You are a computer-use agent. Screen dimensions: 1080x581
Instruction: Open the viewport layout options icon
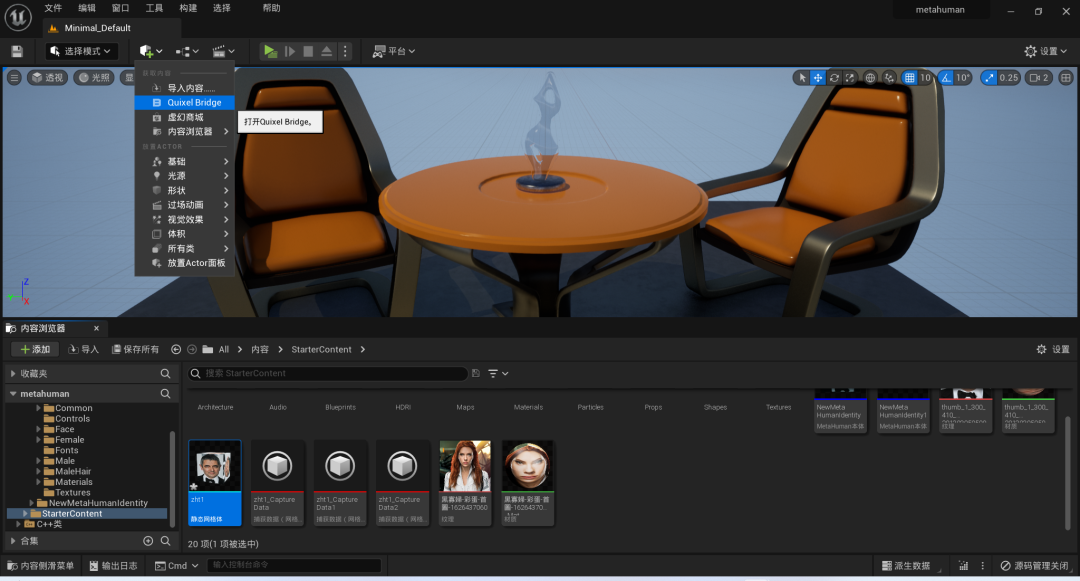click(x=1066, y=78)
